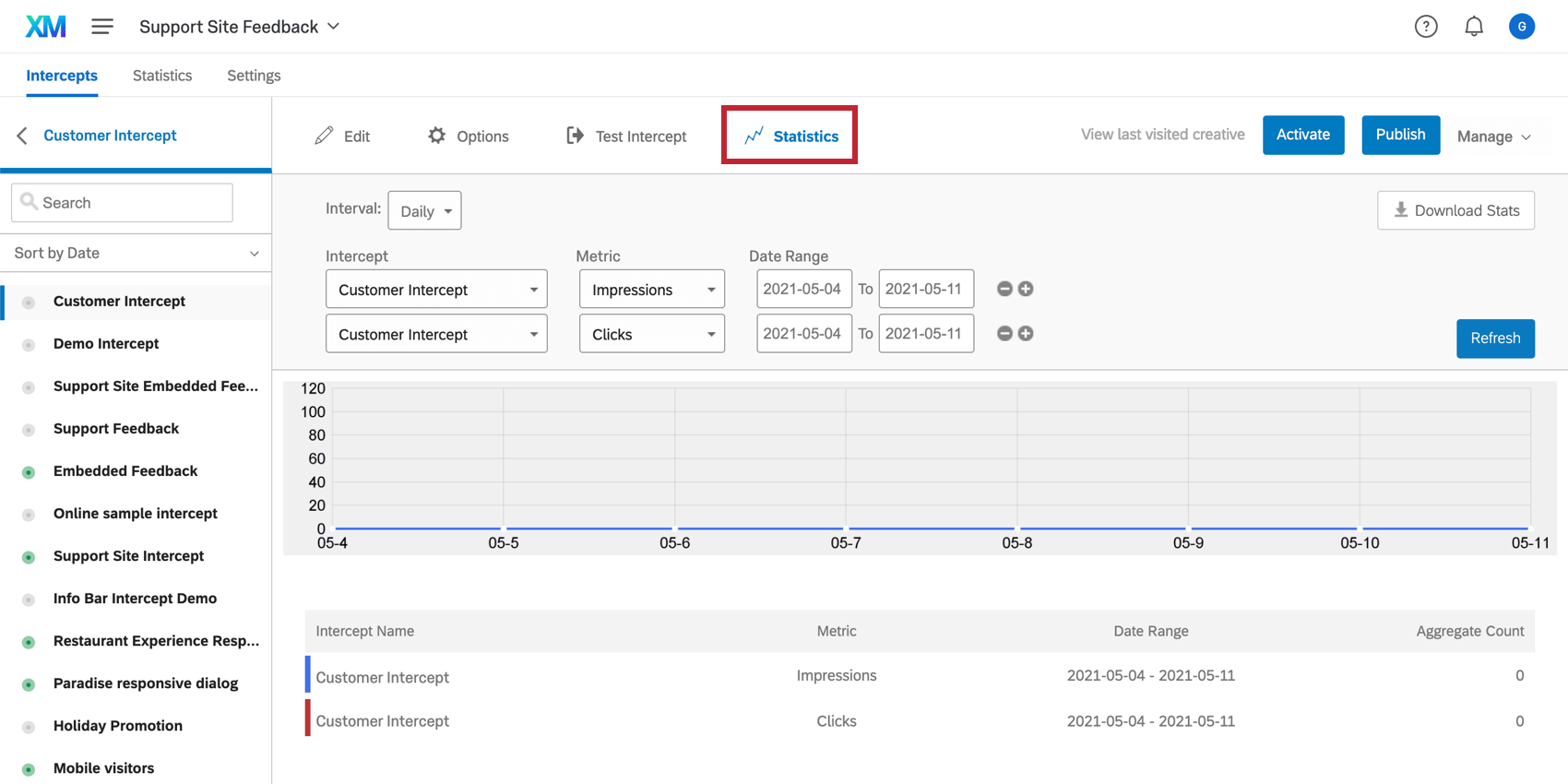This screenshot has height=784, width=1568.
Task: Click the intercept Search field
Action: pyautogui.click(x=122, y=203)
